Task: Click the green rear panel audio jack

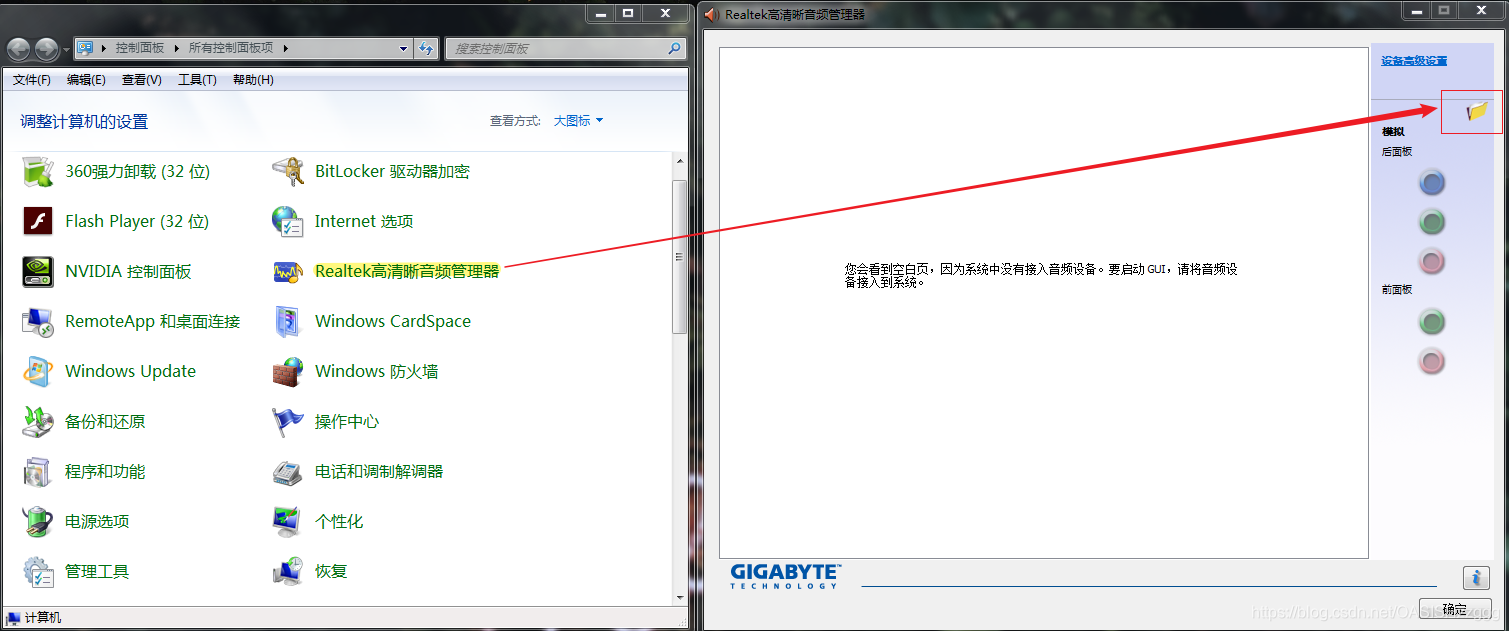Action: tap(1432, 222)
